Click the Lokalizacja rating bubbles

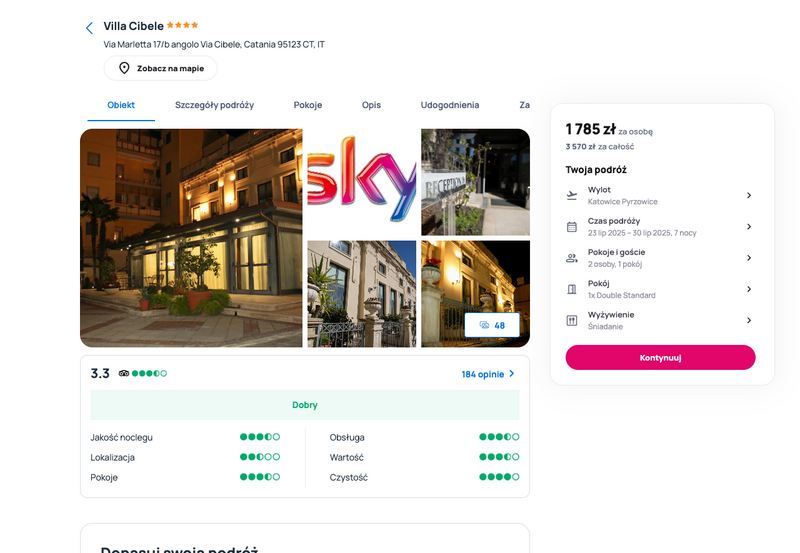pos(260,457)
